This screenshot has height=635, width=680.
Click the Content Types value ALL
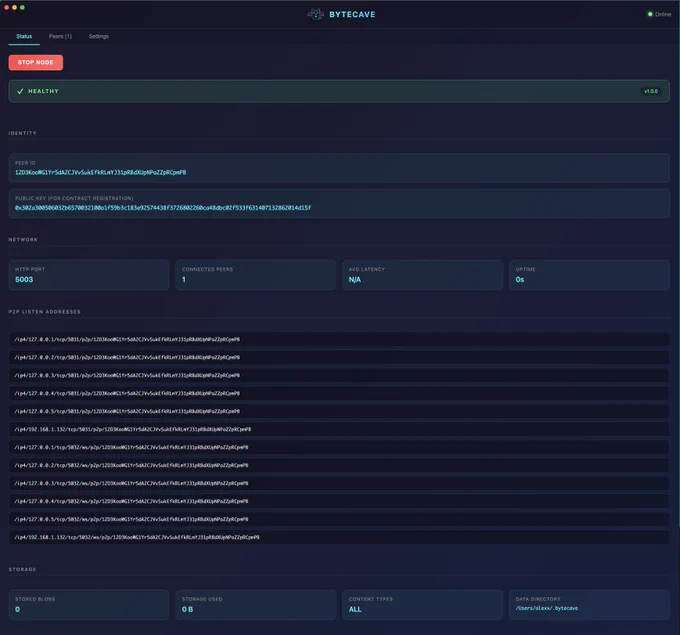(x=355, y=609)
